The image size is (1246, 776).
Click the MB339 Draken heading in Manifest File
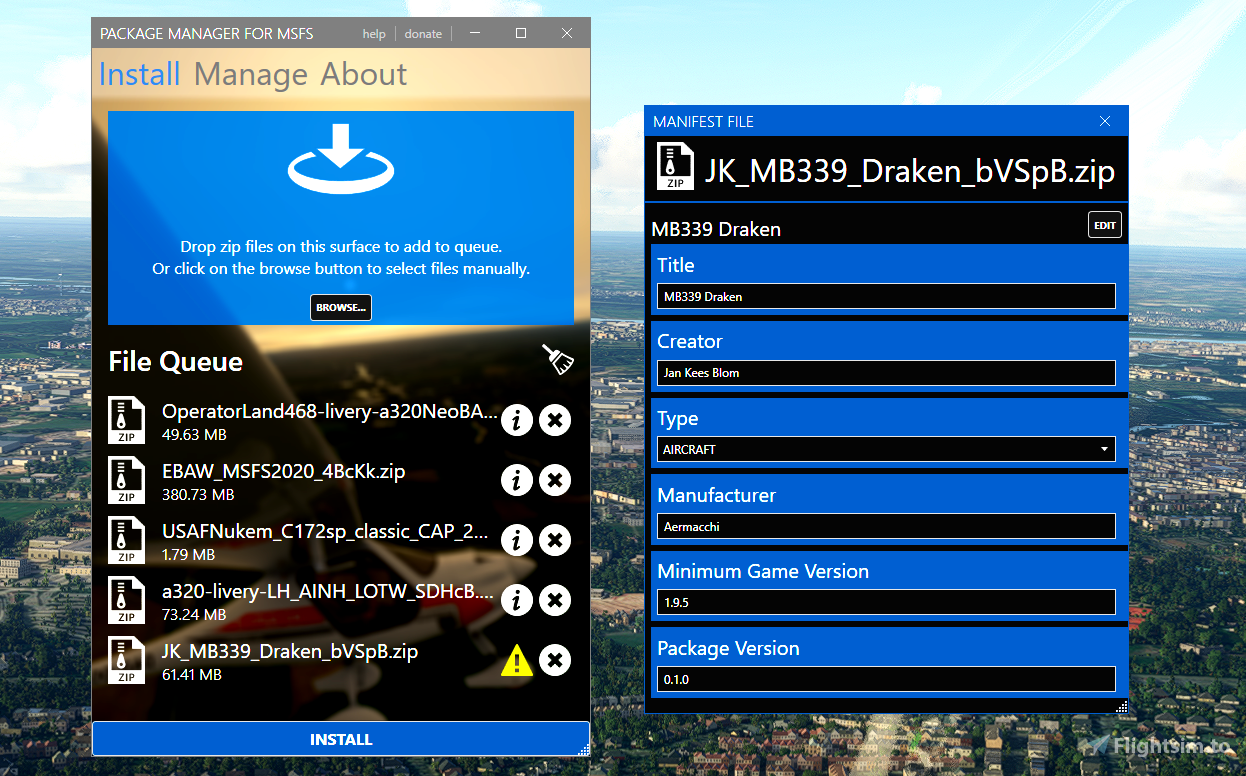716,229
